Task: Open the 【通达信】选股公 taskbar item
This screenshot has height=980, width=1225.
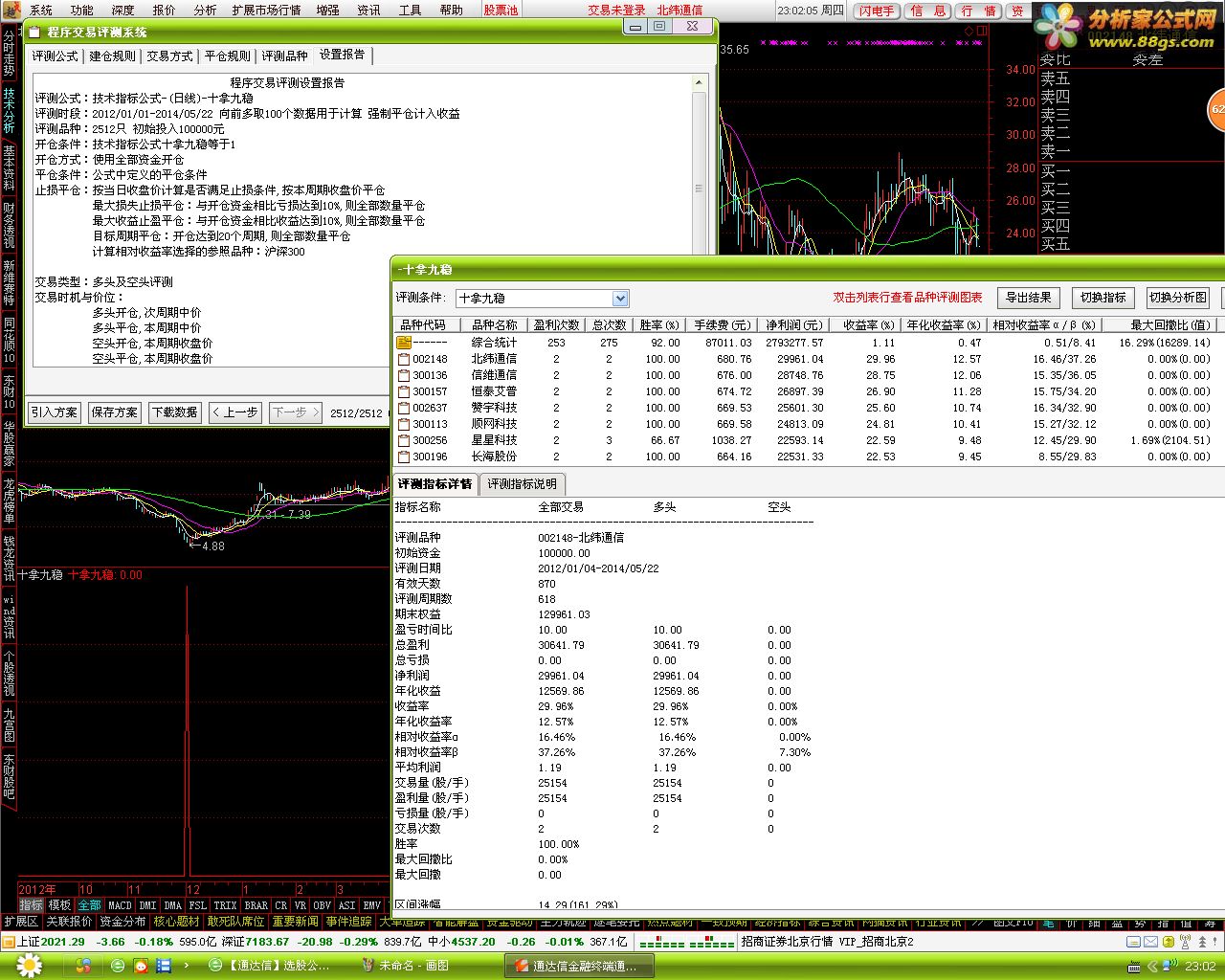Action: 271,967
